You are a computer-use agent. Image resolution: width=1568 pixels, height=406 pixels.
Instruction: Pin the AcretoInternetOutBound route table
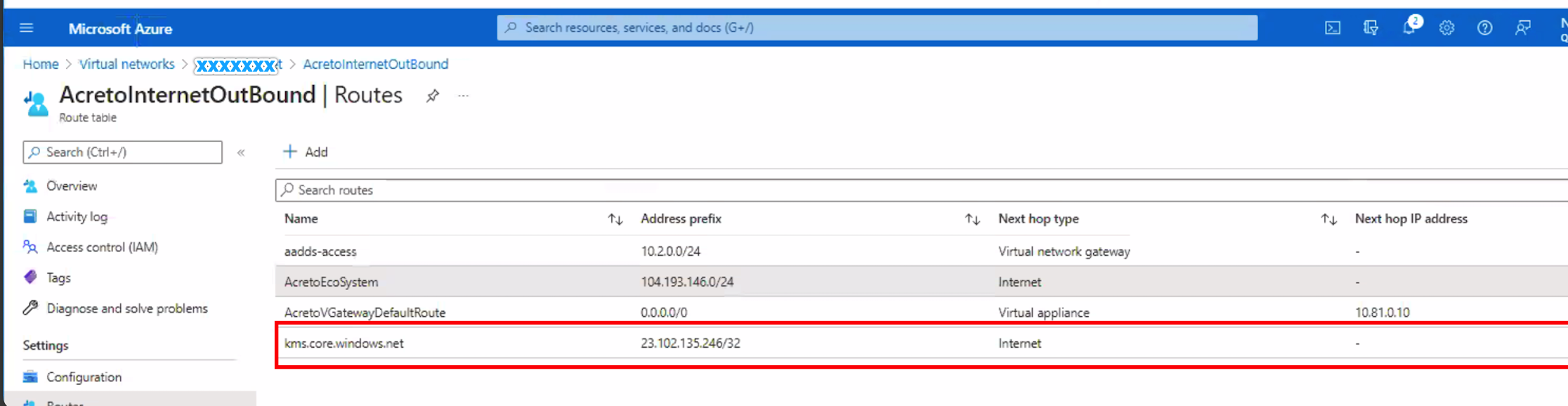(x=432, y=96)
